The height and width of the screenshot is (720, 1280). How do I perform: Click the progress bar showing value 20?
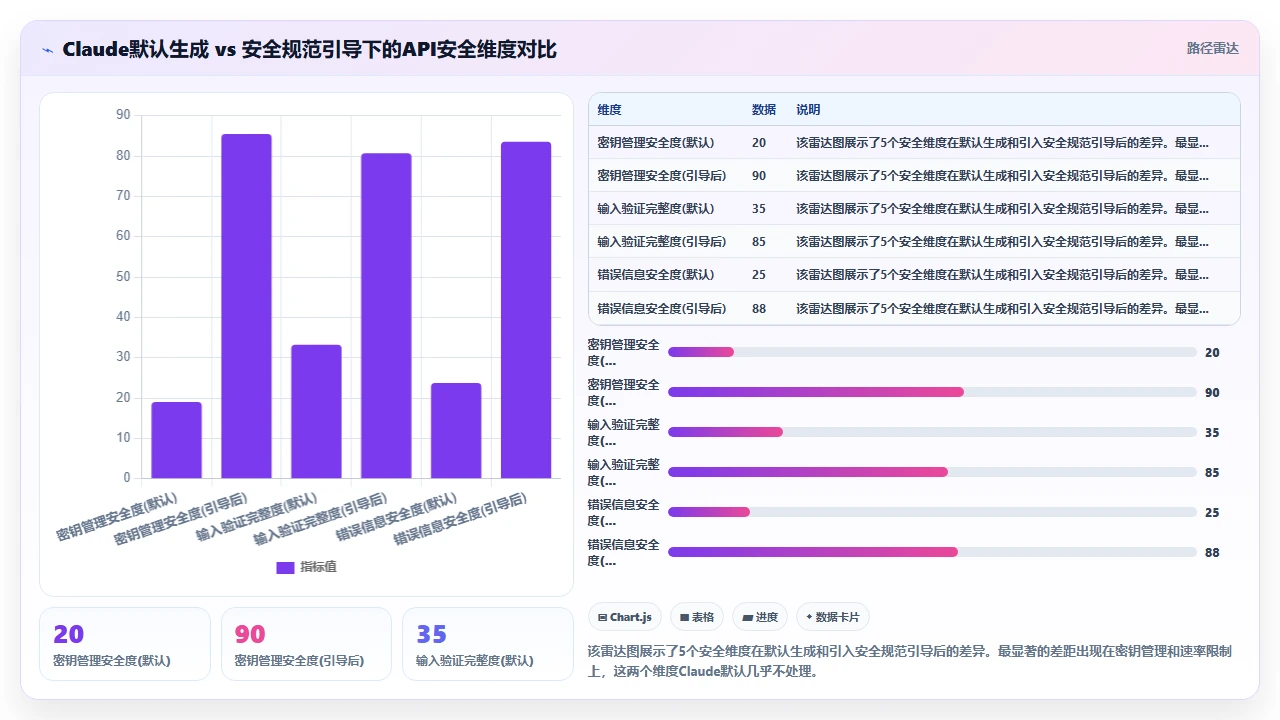pos(932,352)
